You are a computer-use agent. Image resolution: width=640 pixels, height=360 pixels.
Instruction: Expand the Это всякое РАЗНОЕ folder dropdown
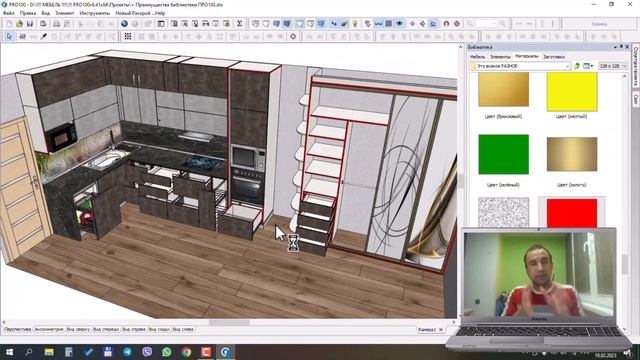[567, 66]
